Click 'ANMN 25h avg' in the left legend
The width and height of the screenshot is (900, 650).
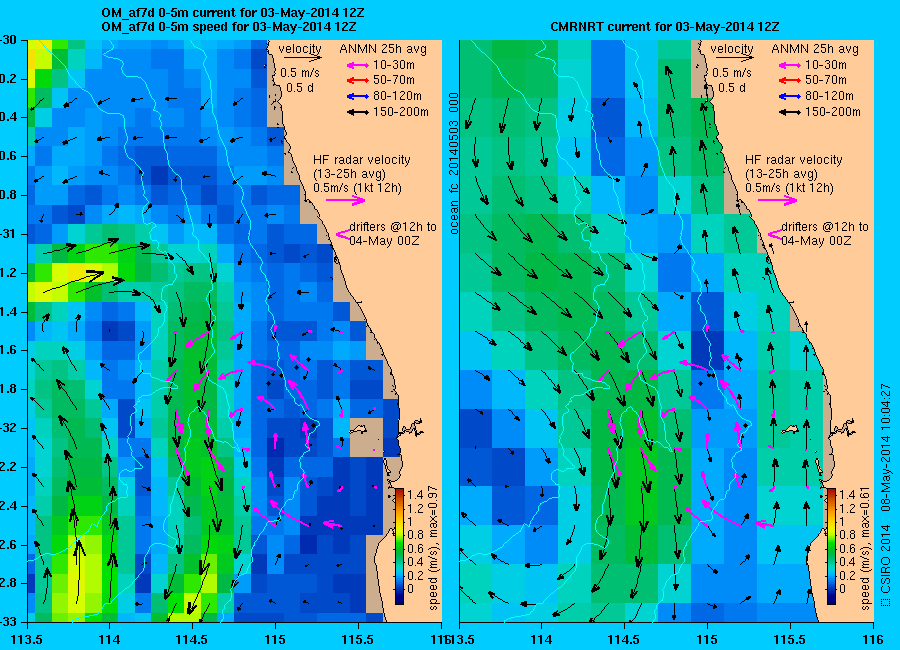383,49
